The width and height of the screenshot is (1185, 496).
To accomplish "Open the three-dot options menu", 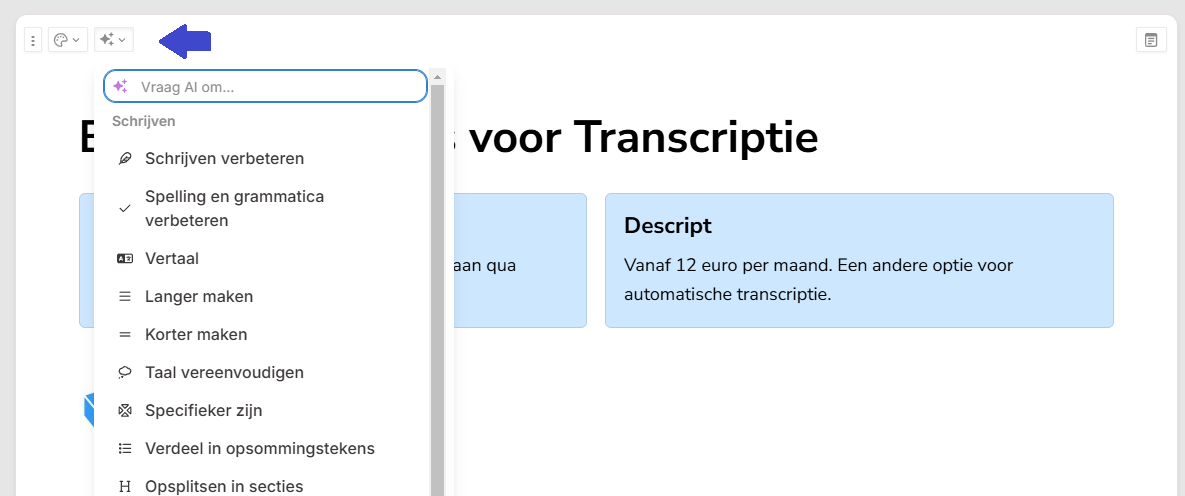I will click(33, 41).
